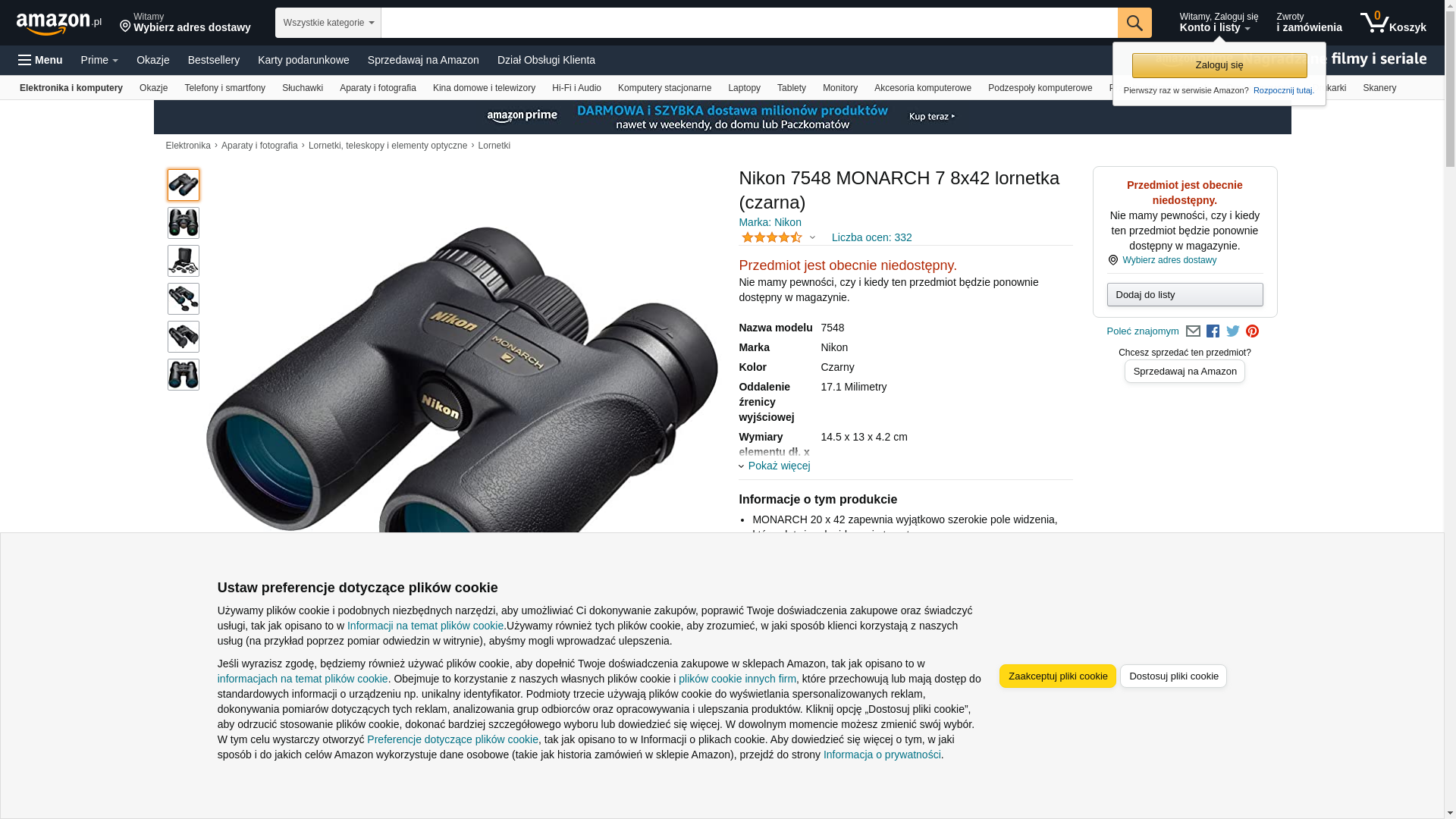Click the Amazon.pl logo
This screenshot has width=1456, height=819.
coord(59,24)
